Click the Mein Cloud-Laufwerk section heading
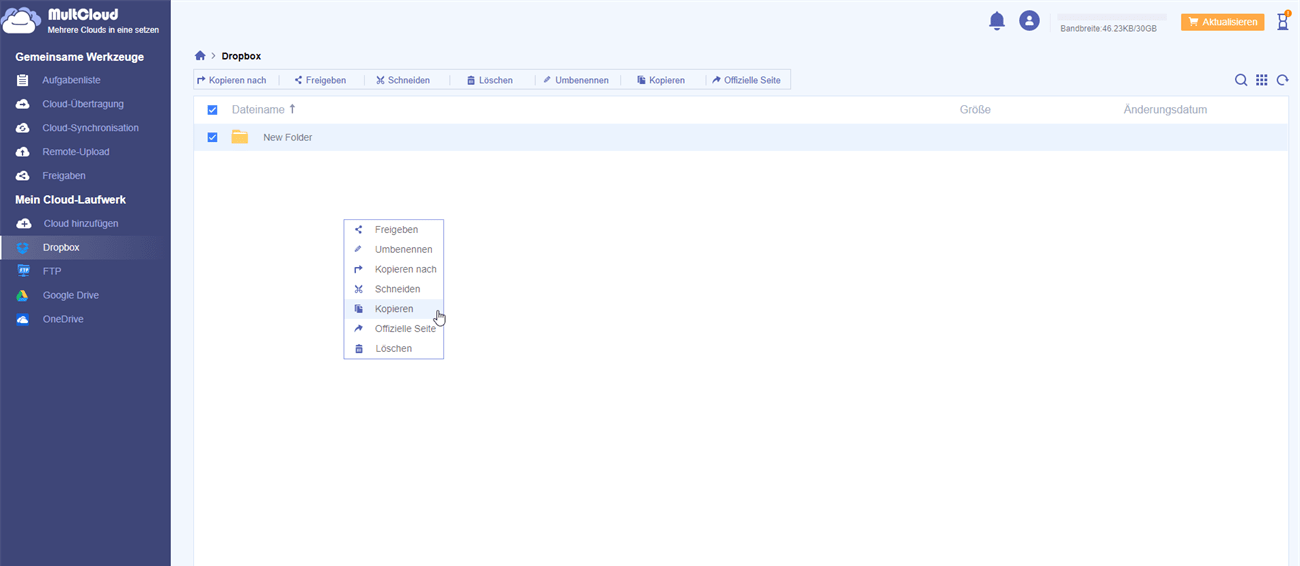The height and width of the screenshot is (566, 1300). click(x=70, y=200)
